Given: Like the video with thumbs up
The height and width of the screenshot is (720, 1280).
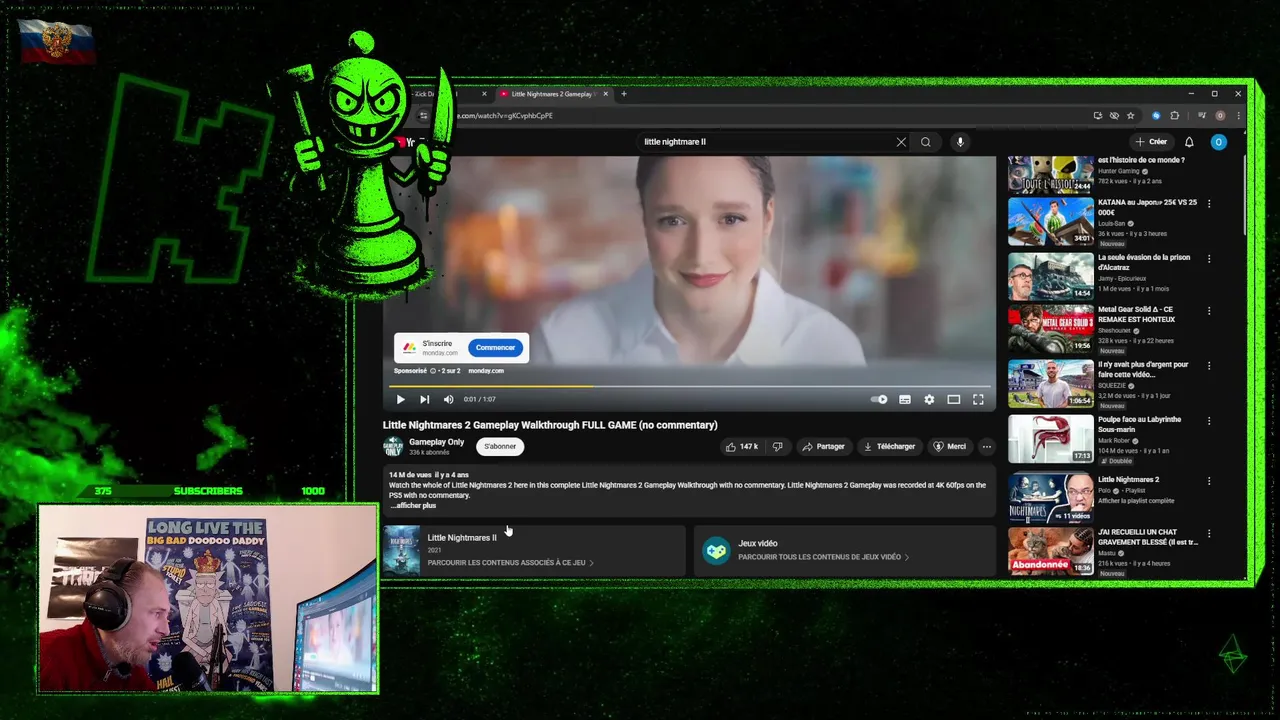Looking at the screenshot, I should click(742, 446).
